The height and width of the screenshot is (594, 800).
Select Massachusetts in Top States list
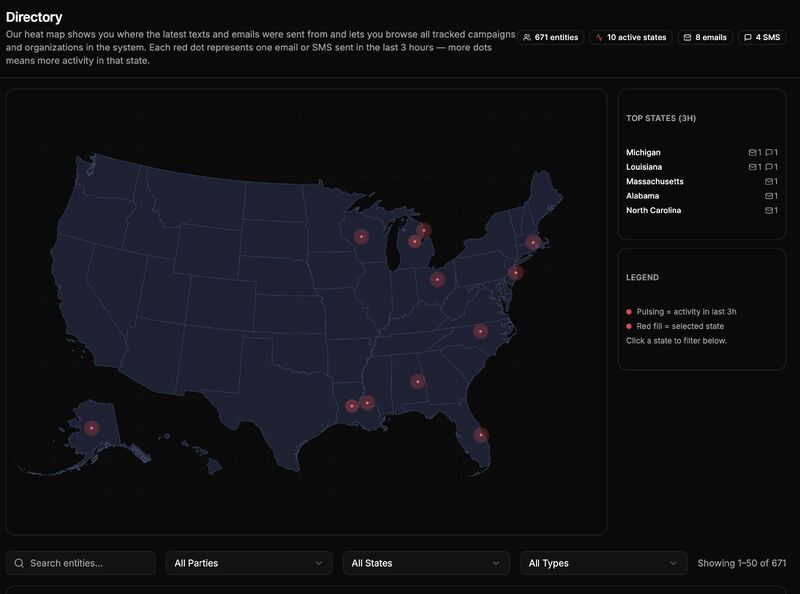tap(702, 181)
